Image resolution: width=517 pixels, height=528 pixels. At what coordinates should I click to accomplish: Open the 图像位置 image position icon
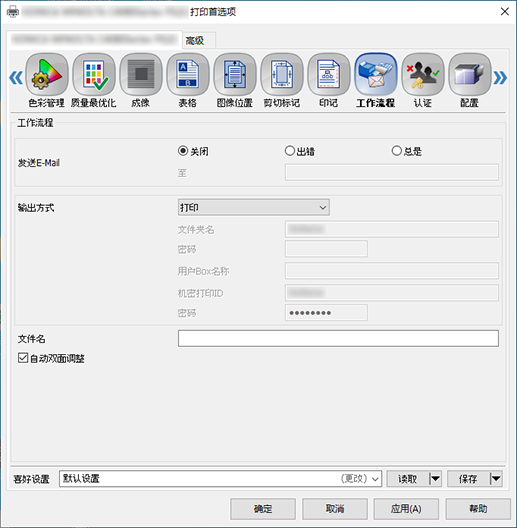[235, 74]
